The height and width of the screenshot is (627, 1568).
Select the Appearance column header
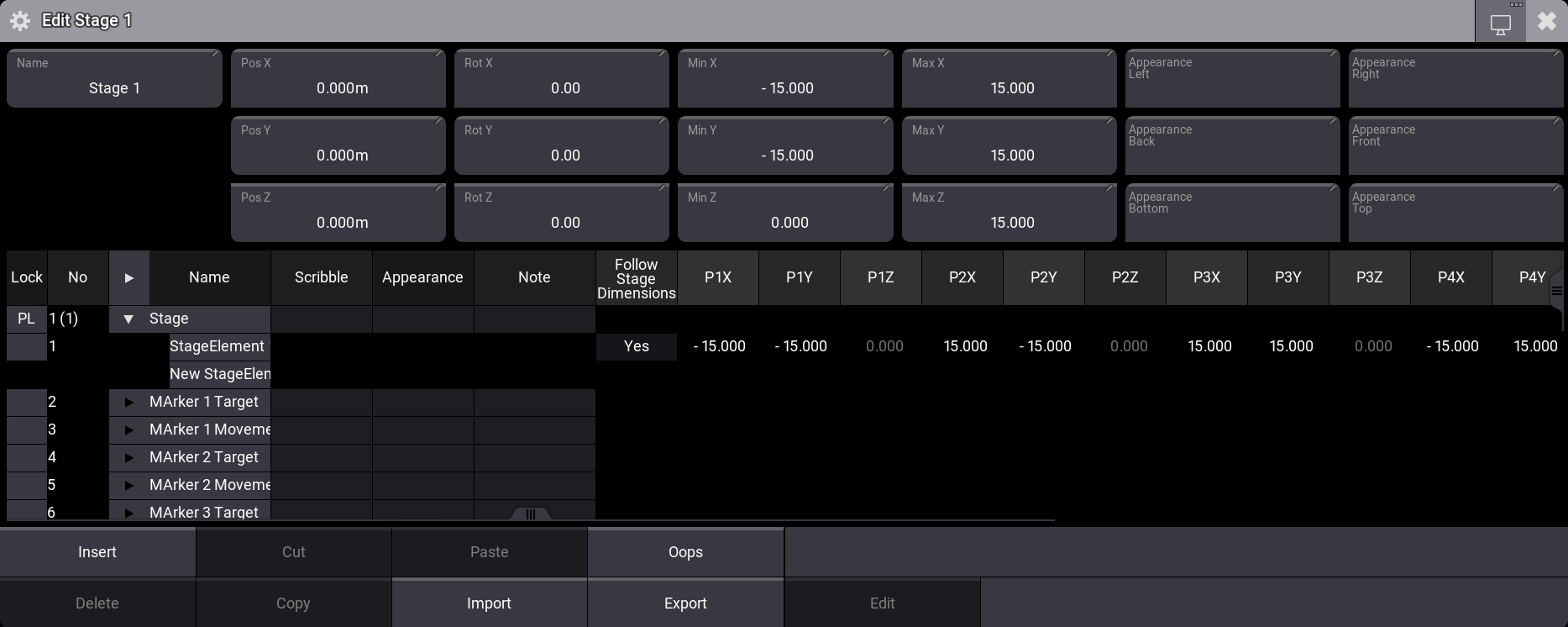click(x=422, y=277)
